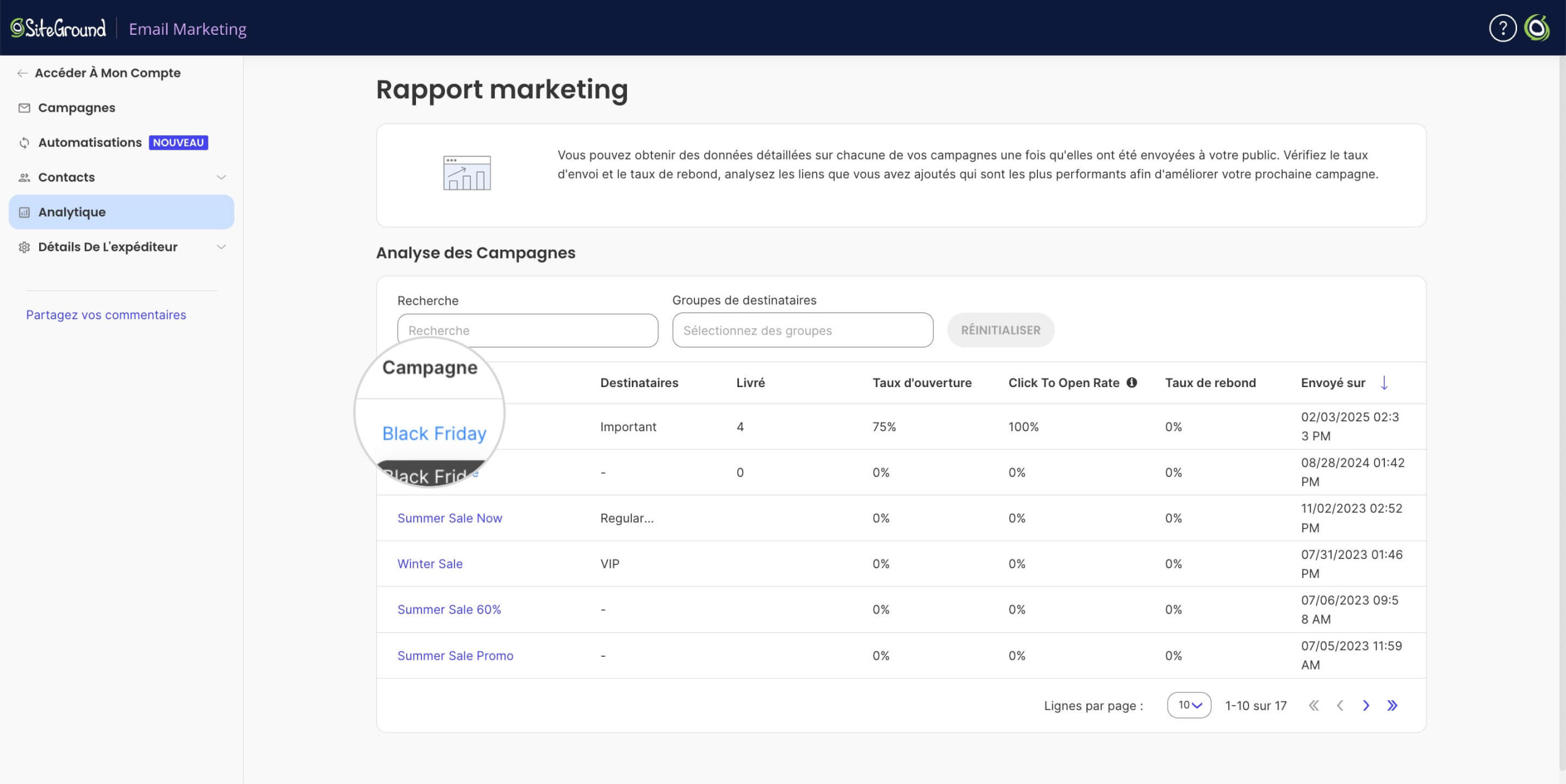The image size is (1566, 784).
Task: Click the Important recipients cell
Action: point(628,427)
